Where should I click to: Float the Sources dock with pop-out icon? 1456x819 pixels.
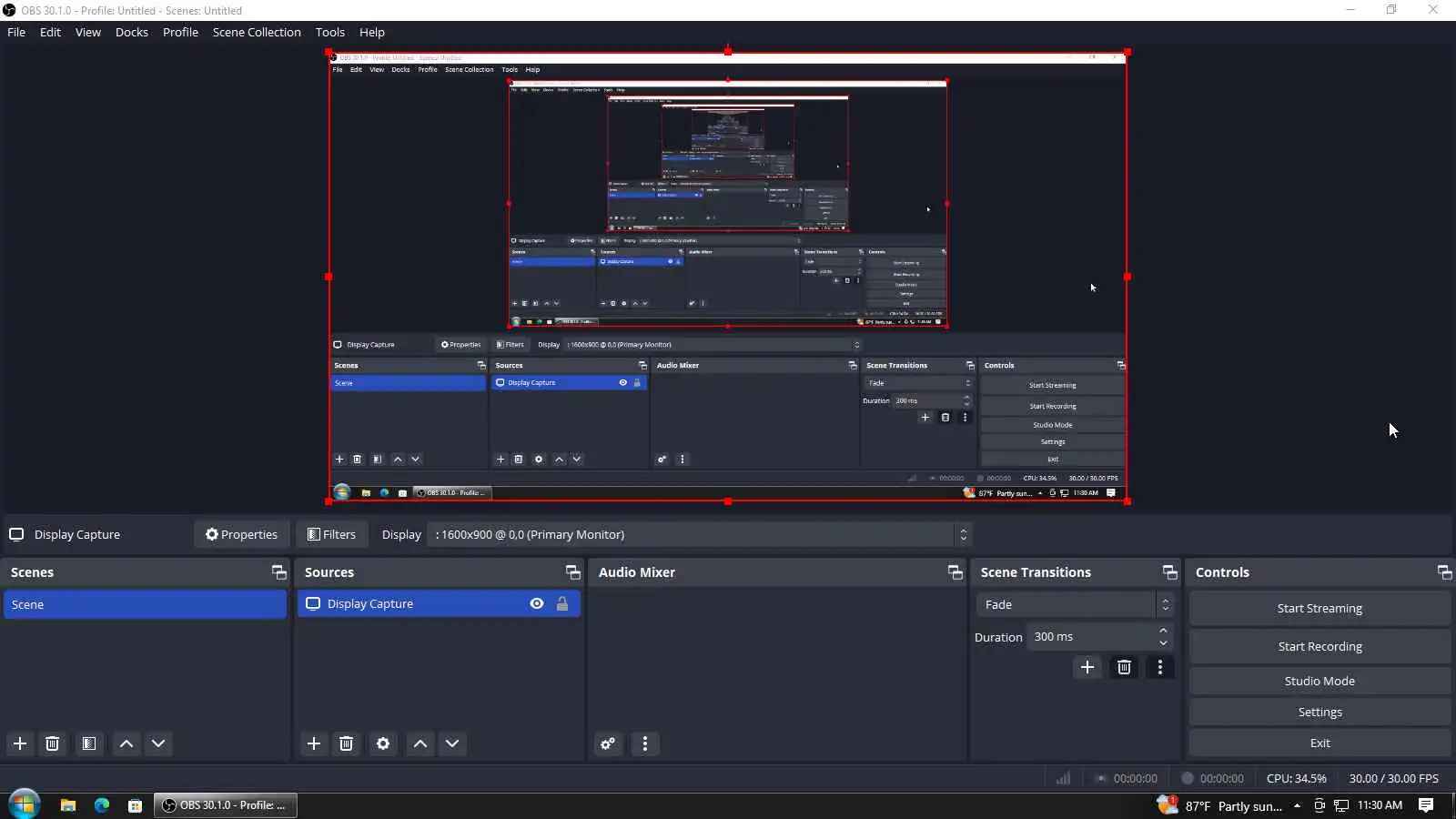tap(572, 572)
